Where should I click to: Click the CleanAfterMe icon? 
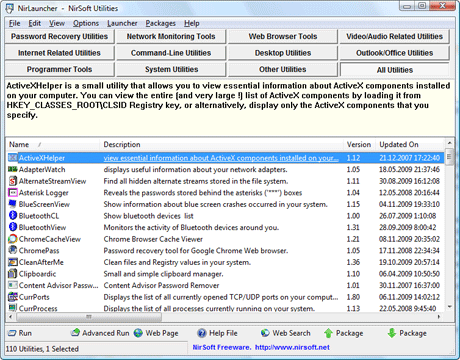[13, 262]
